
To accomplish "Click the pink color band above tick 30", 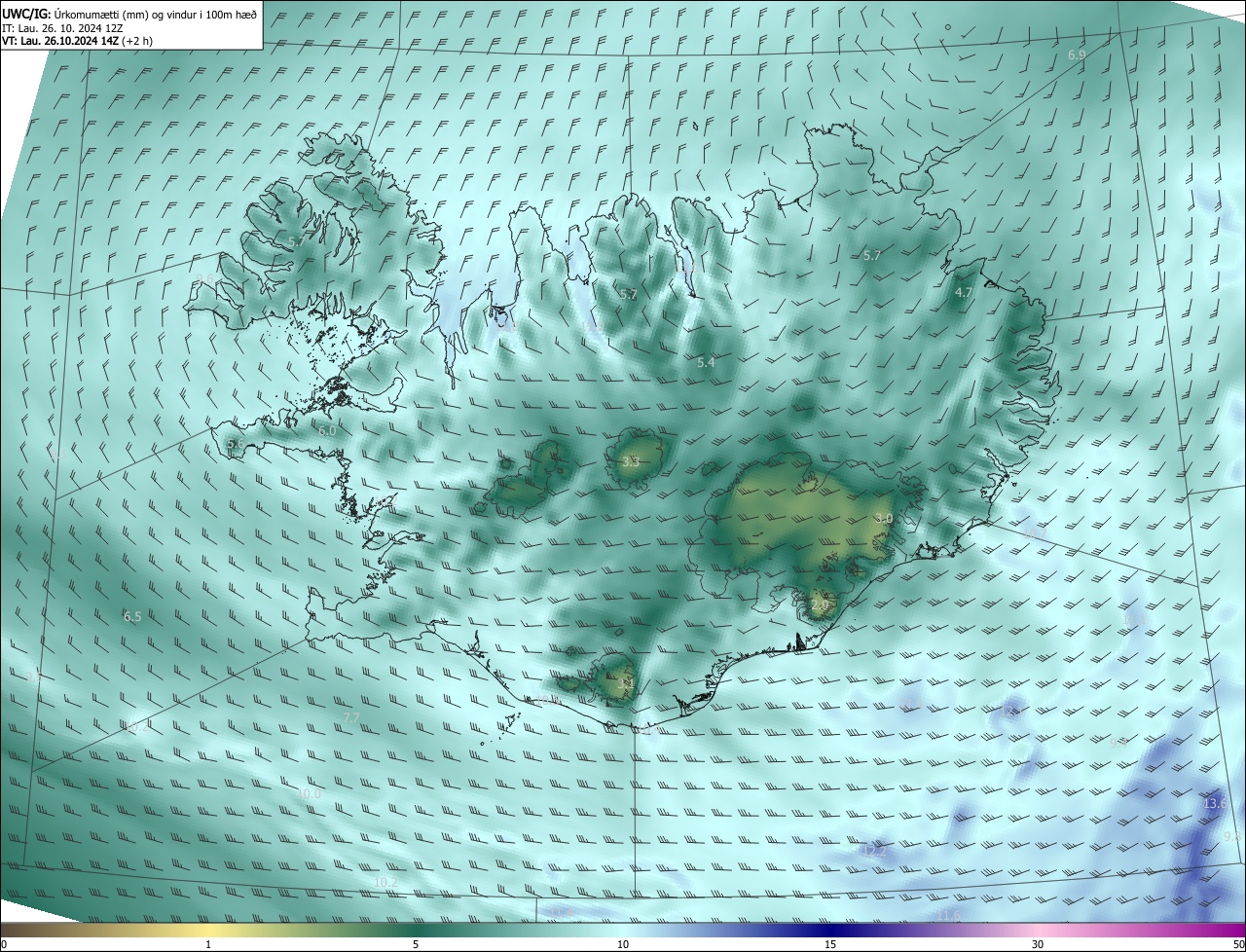I will pyautogui.click(x=1038, y=930).
